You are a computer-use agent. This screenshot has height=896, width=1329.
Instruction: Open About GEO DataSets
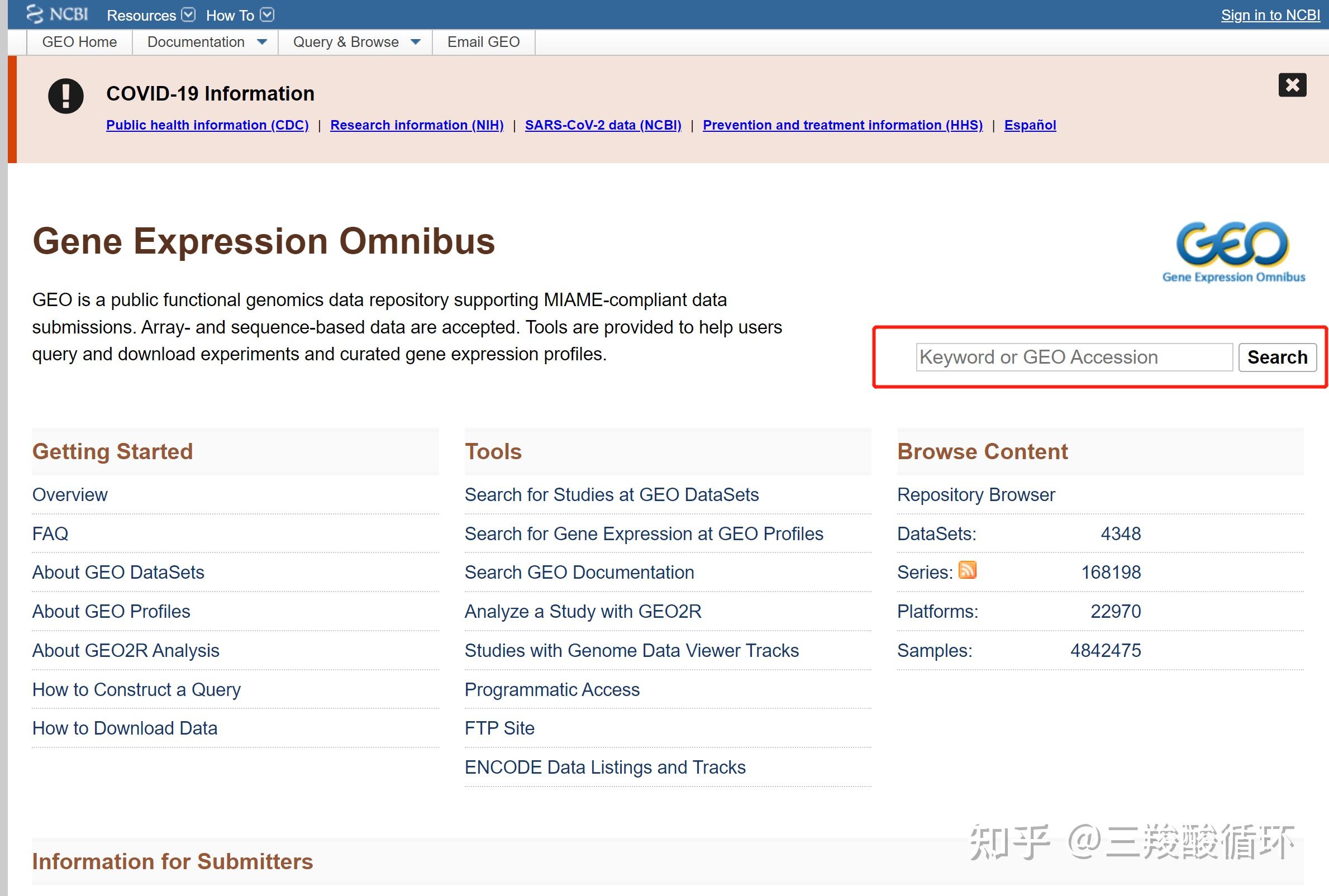118,573
